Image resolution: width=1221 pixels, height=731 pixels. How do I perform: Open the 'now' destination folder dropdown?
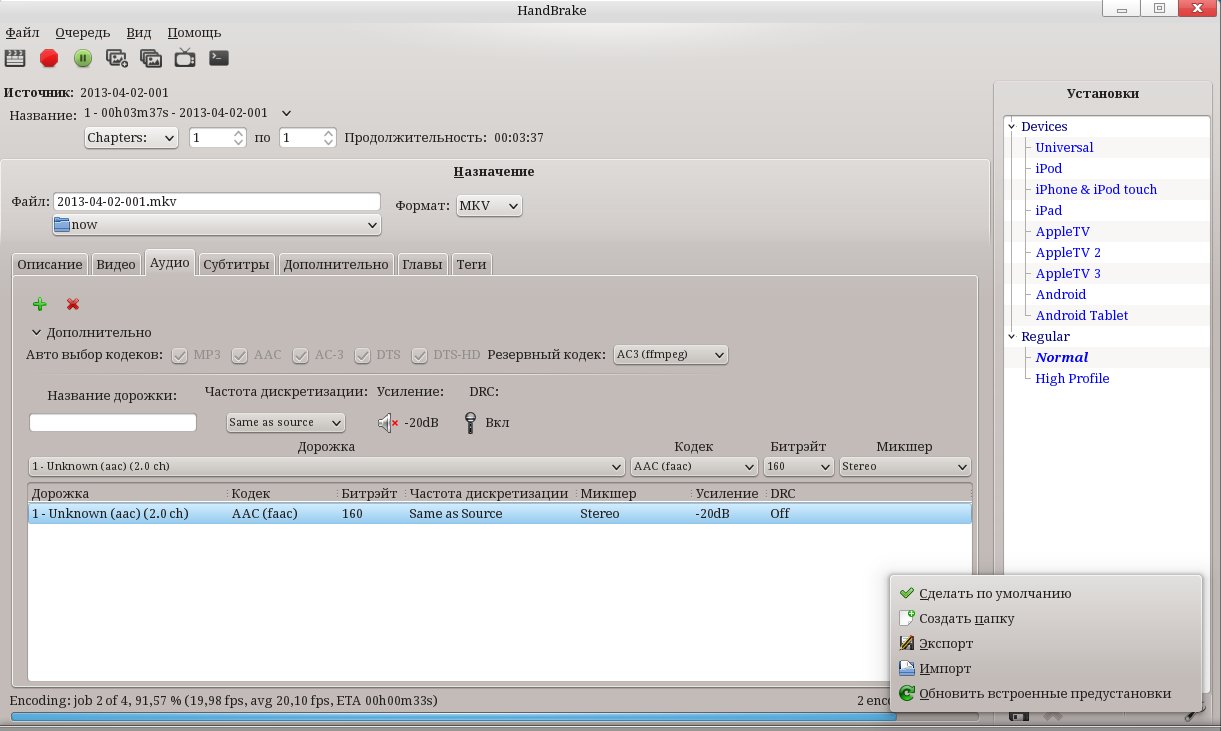point(217,225)
